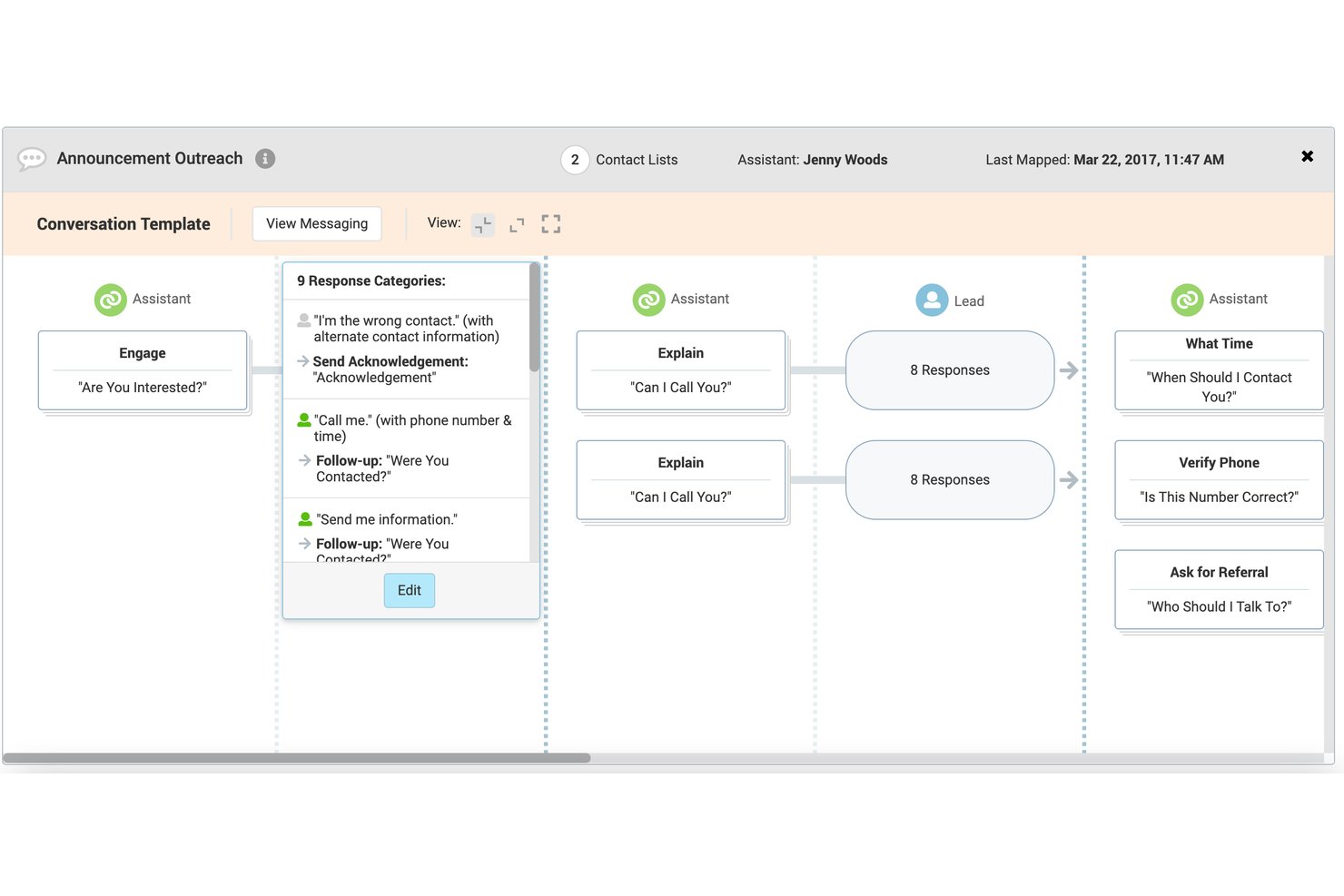Click the arrow icon beside Send Acknowledgement

point(303,361)
